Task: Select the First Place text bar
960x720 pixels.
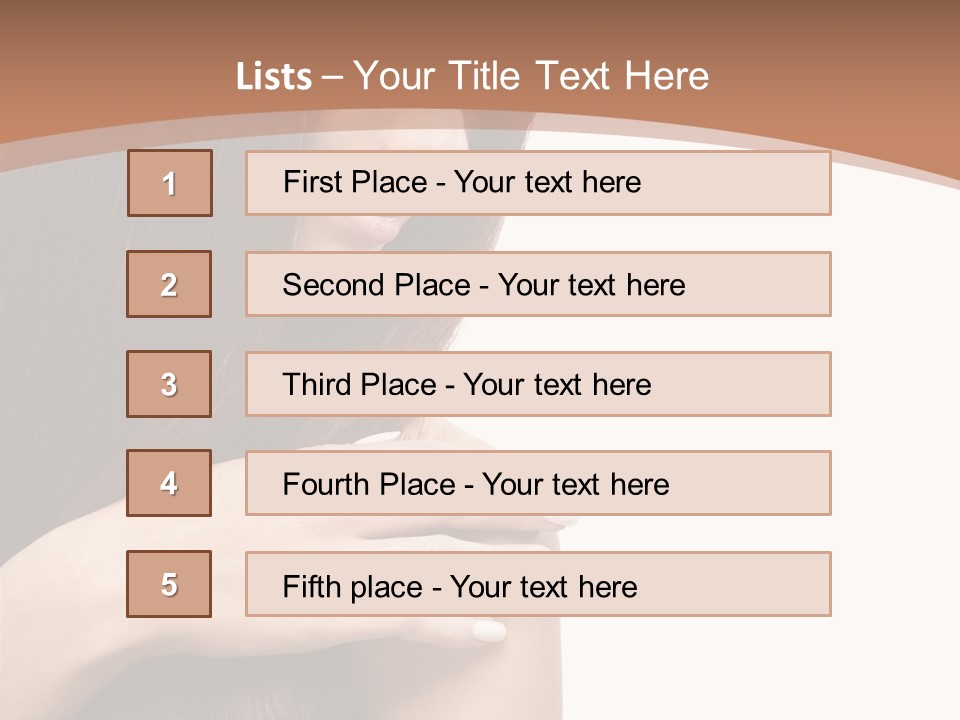Action: pos(538,183)
